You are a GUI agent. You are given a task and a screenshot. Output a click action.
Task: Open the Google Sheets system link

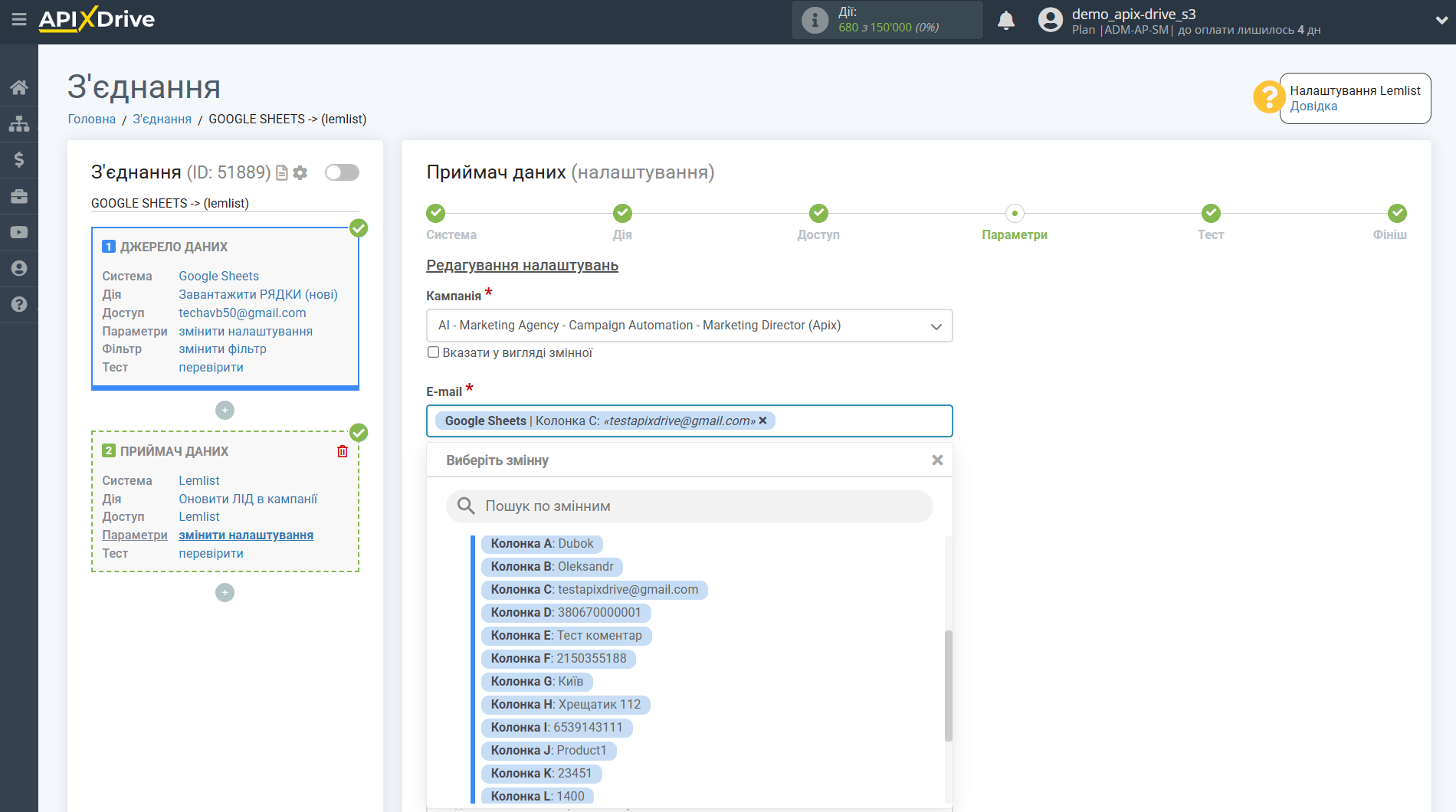pos(218,276)
